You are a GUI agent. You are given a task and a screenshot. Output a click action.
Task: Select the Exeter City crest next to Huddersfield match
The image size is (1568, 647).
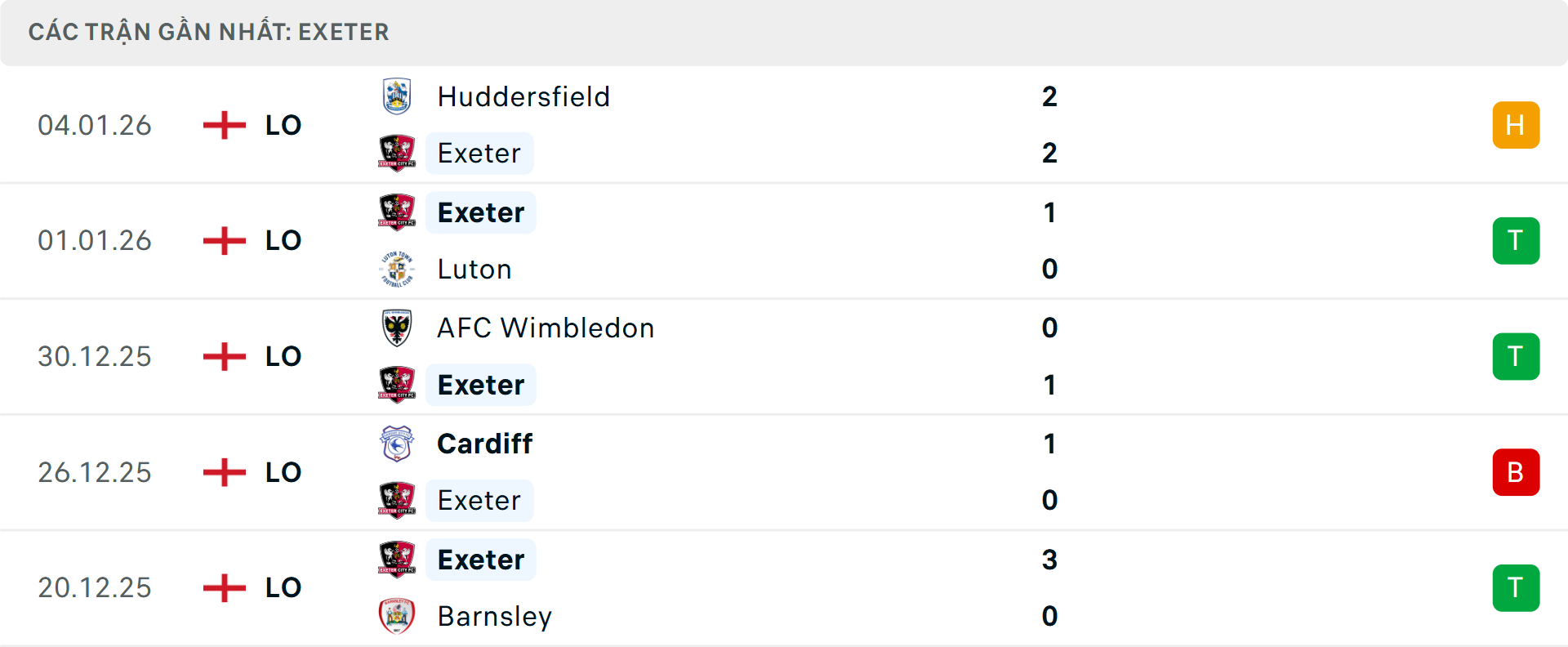click(x=397, y=154)
